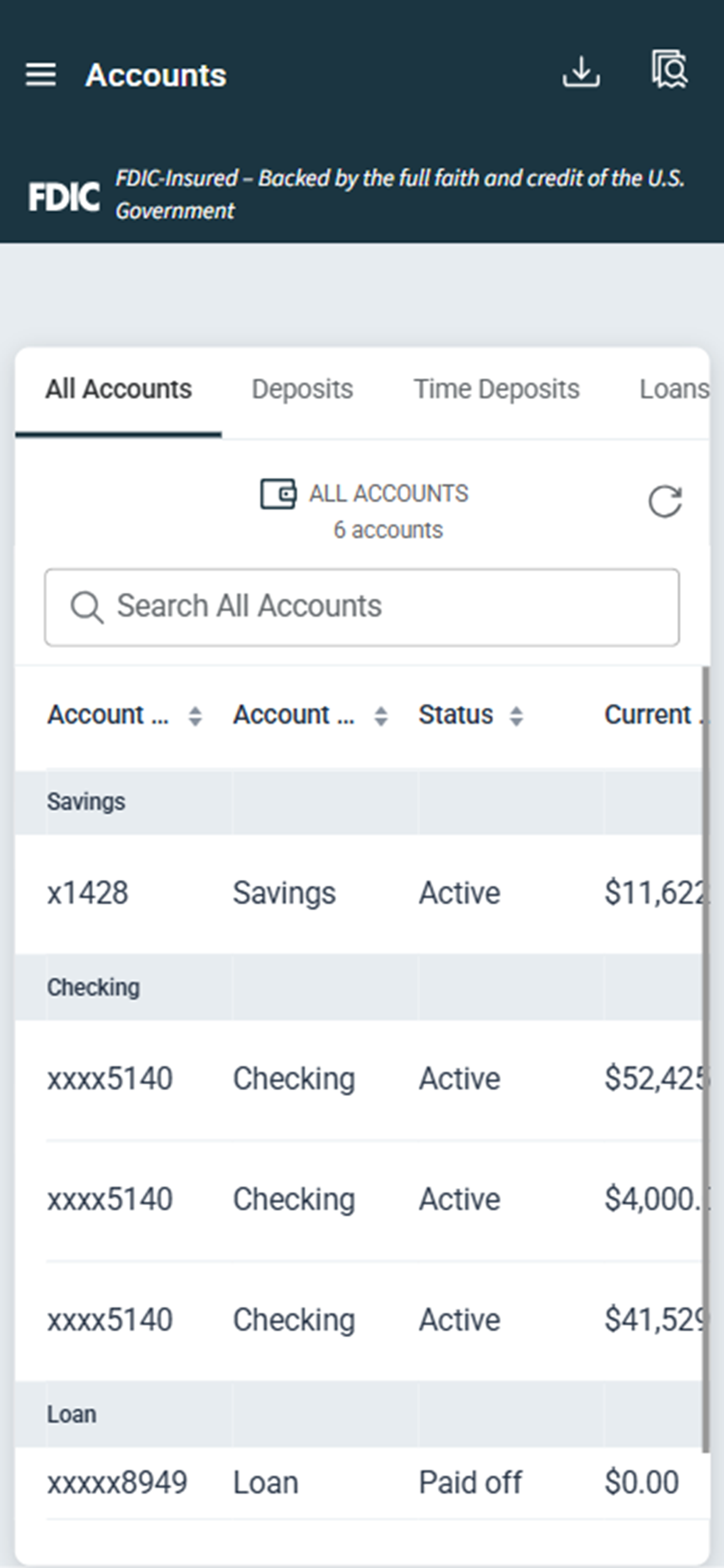
Task: Open the Loans tab
Action: click(x=674, y=390)
